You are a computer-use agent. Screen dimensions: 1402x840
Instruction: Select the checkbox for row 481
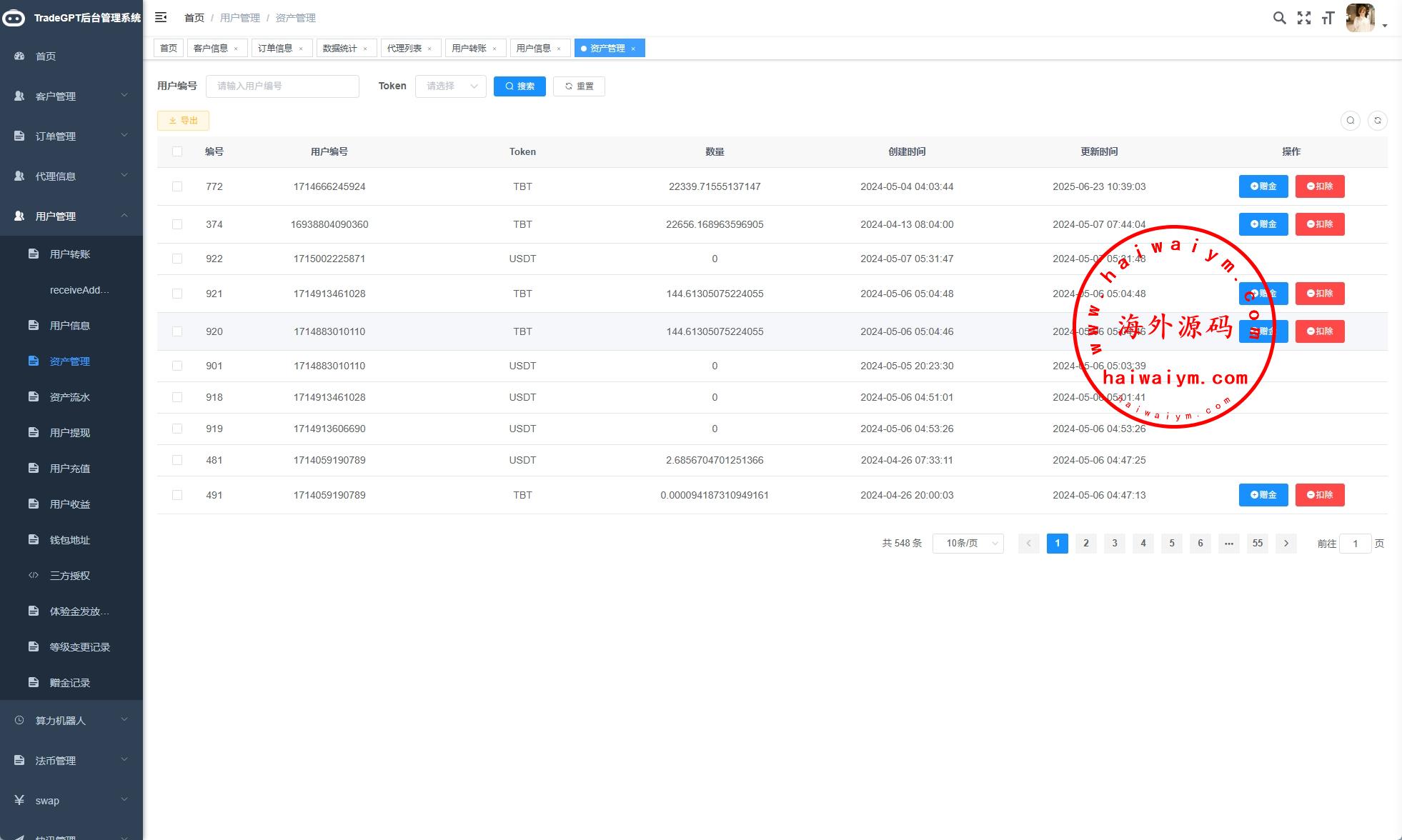pyautogui.click(x=177, y=460)
